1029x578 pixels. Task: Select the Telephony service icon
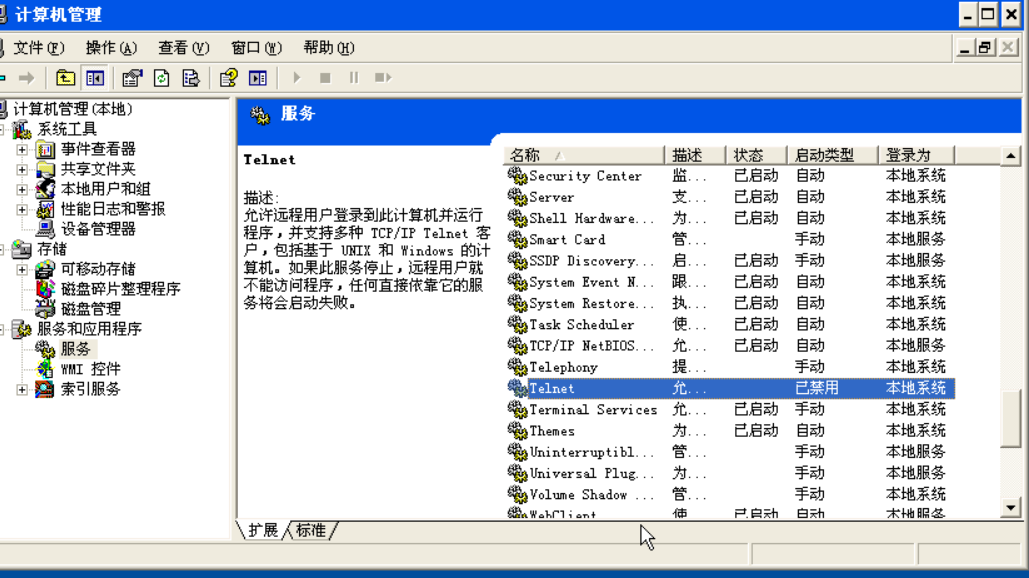tap(517, 367)
